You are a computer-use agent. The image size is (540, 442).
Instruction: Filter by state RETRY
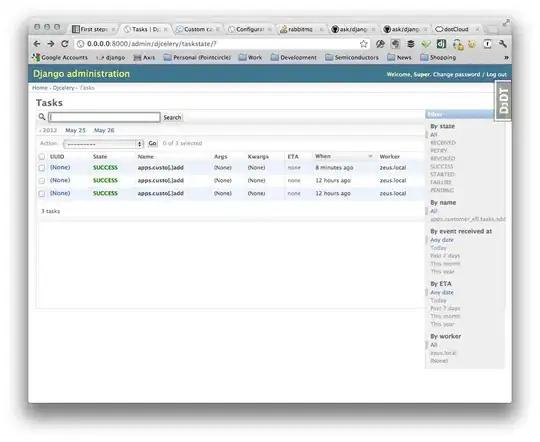pos(438,151)
